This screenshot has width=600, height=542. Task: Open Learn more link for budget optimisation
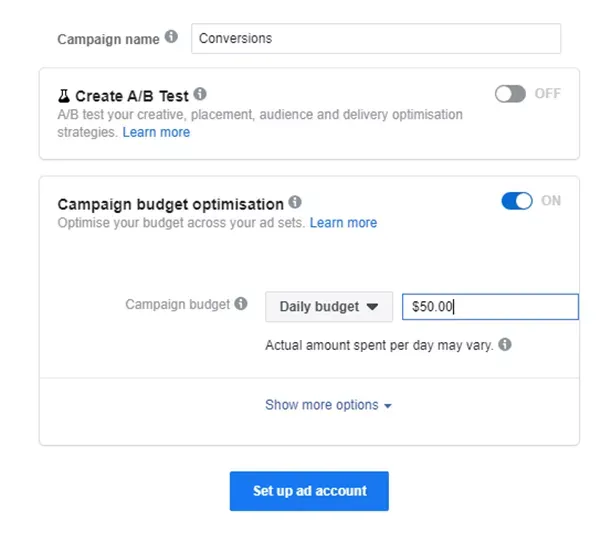[343, 222]
